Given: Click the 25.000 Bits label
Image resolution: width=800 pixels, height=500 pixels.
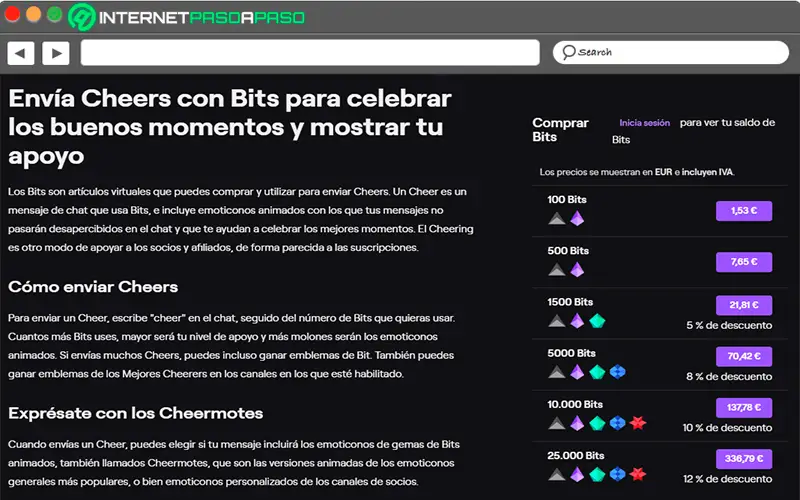Looking at the screenshot, I should [x=576, y=456].
